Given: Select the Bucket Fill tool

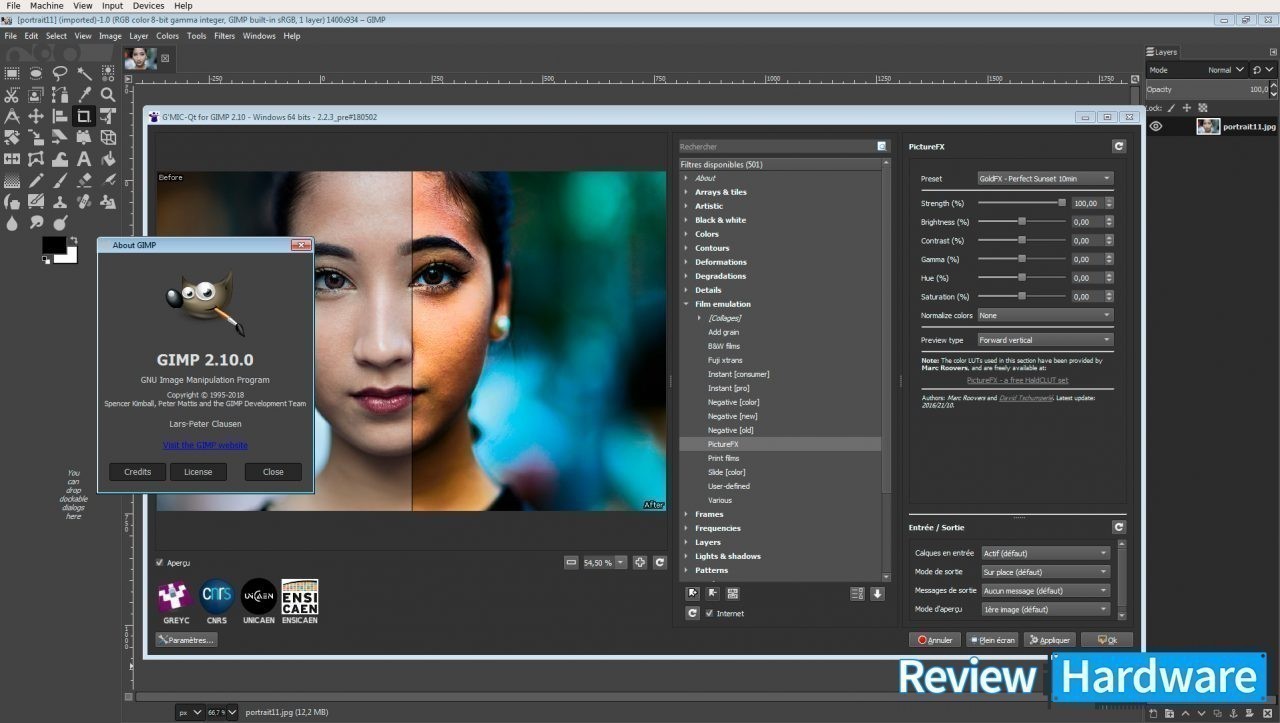Looking at the screenshot, I should (x=108, y=159).
